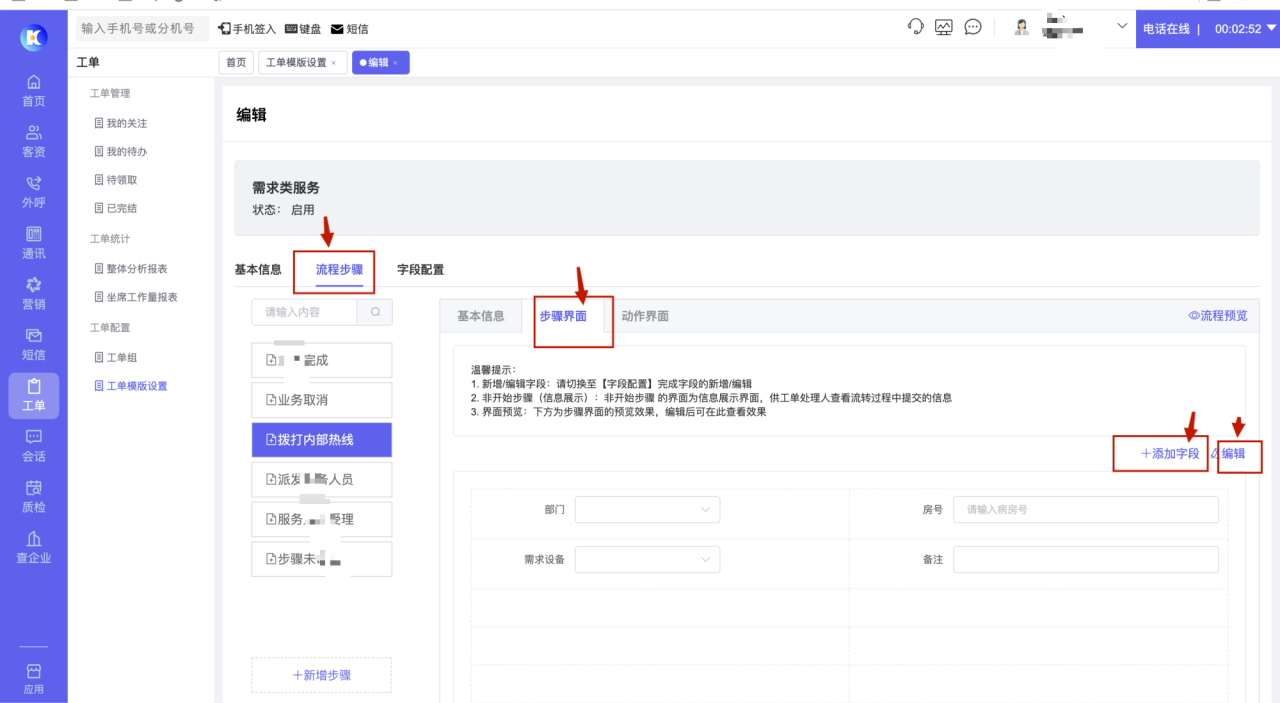1280x703 pixels.
Task: Open the monitor chart icon in header
Action: click(x=944, y=28)
